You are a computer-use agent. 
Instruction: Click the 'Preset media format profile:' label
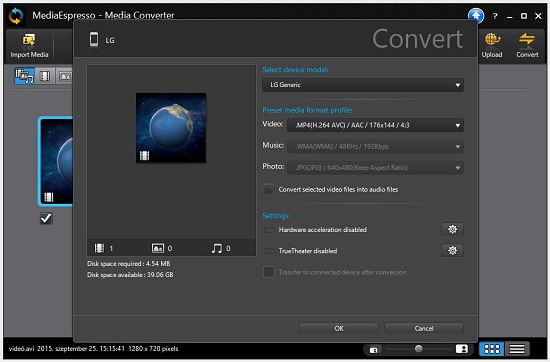[x=307, y=110]
